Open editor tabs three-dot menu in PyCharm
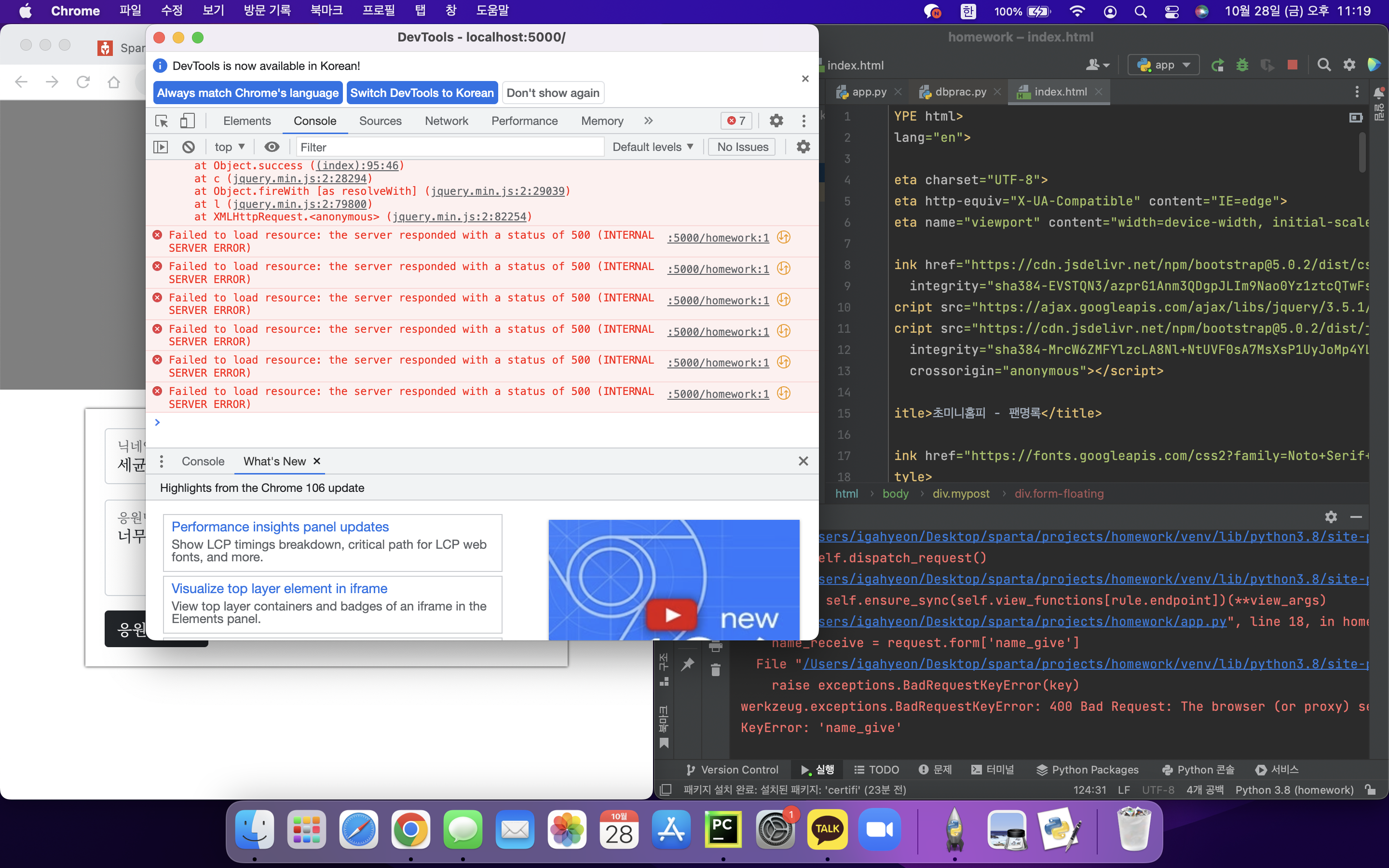Viewport: 1389px width, 868px height. [x=1357, y=92]
